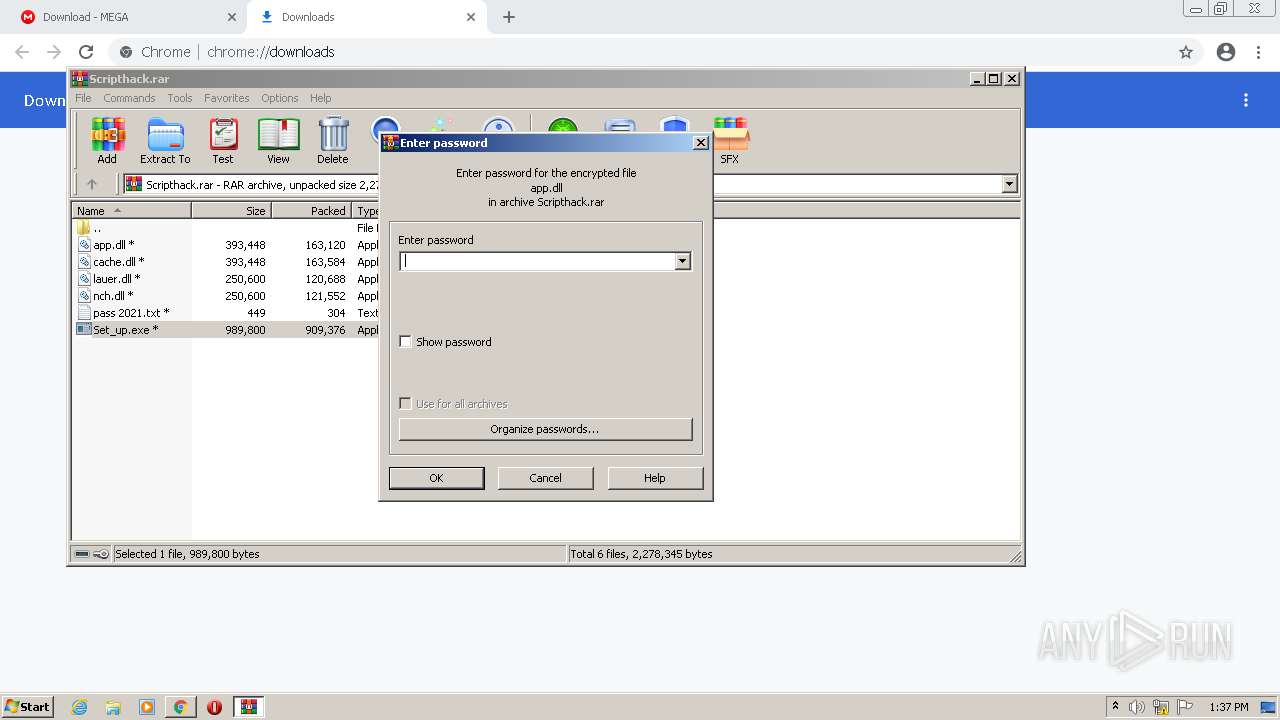Open a new Chrome tab
The image size is (1280, 720).
[x=509, y=17]
